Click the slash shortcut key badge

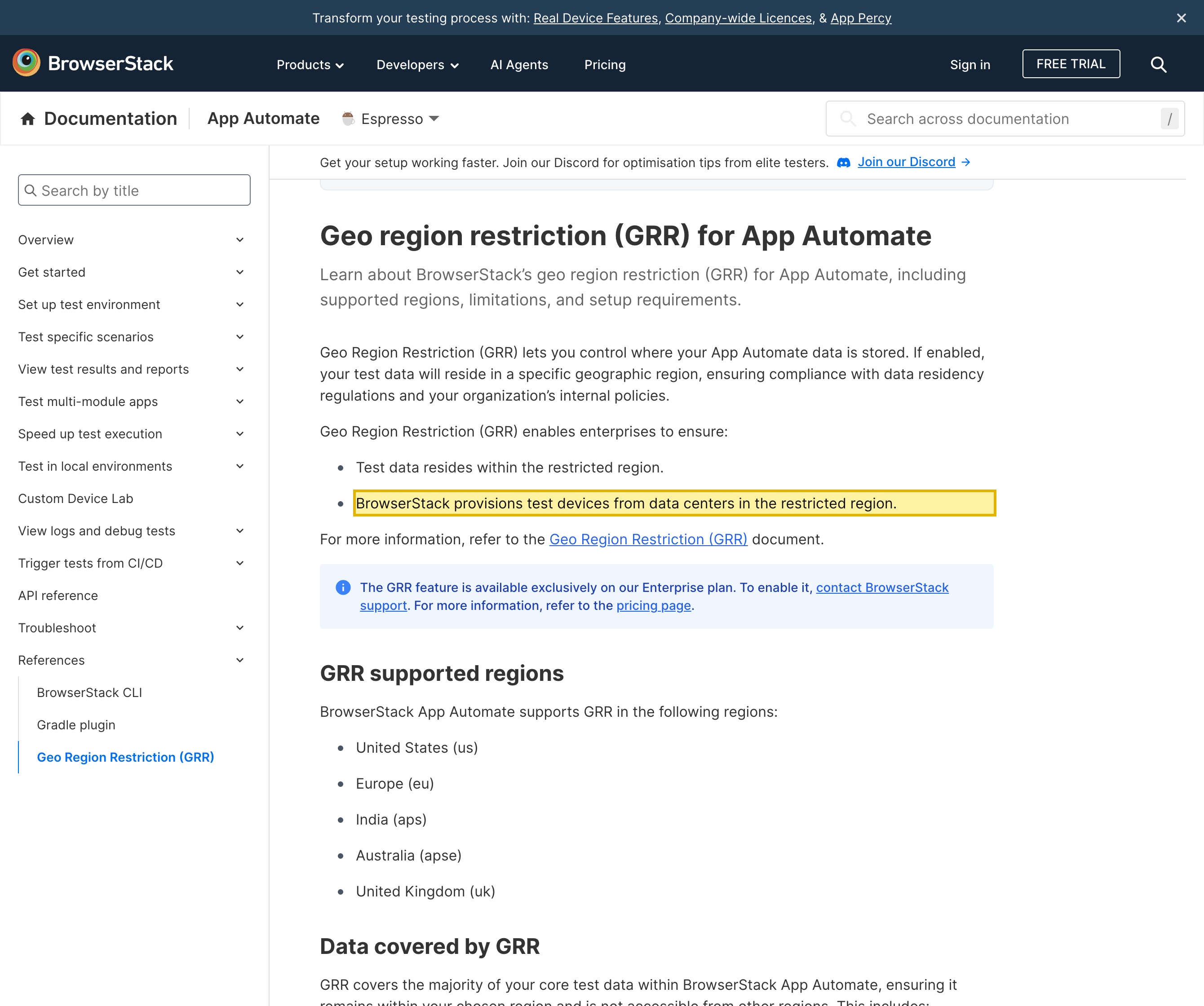(1169, 119)
